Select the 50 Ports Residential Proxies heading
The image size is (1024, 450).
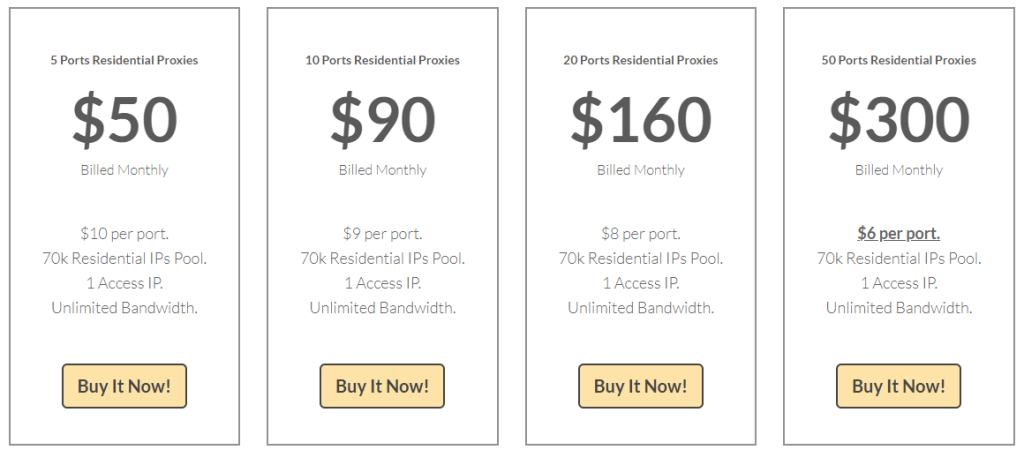(x=898, y=60)
